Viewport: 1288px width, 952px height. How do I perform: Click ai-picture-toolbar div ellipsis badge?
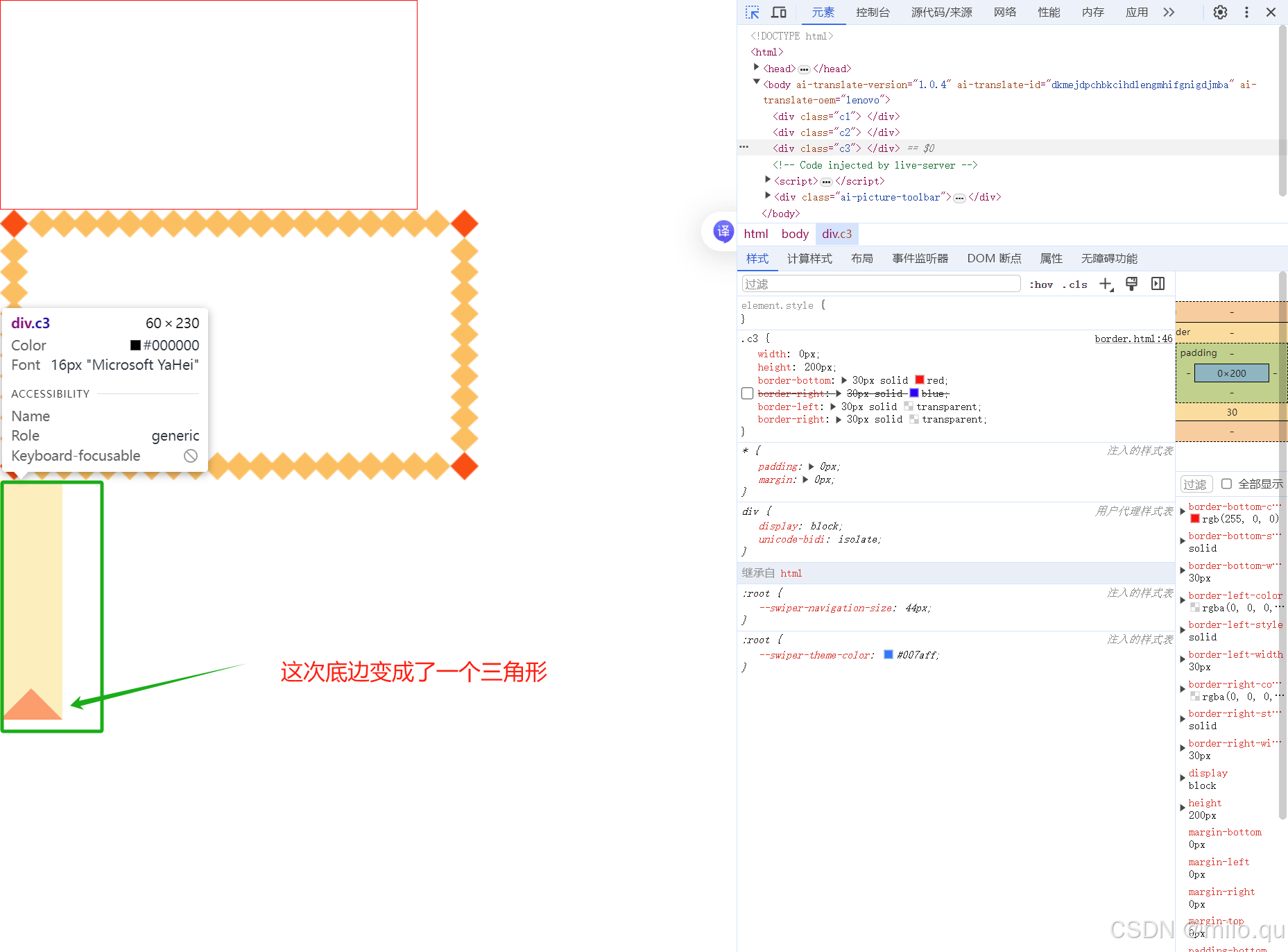(x=959, y=198)
